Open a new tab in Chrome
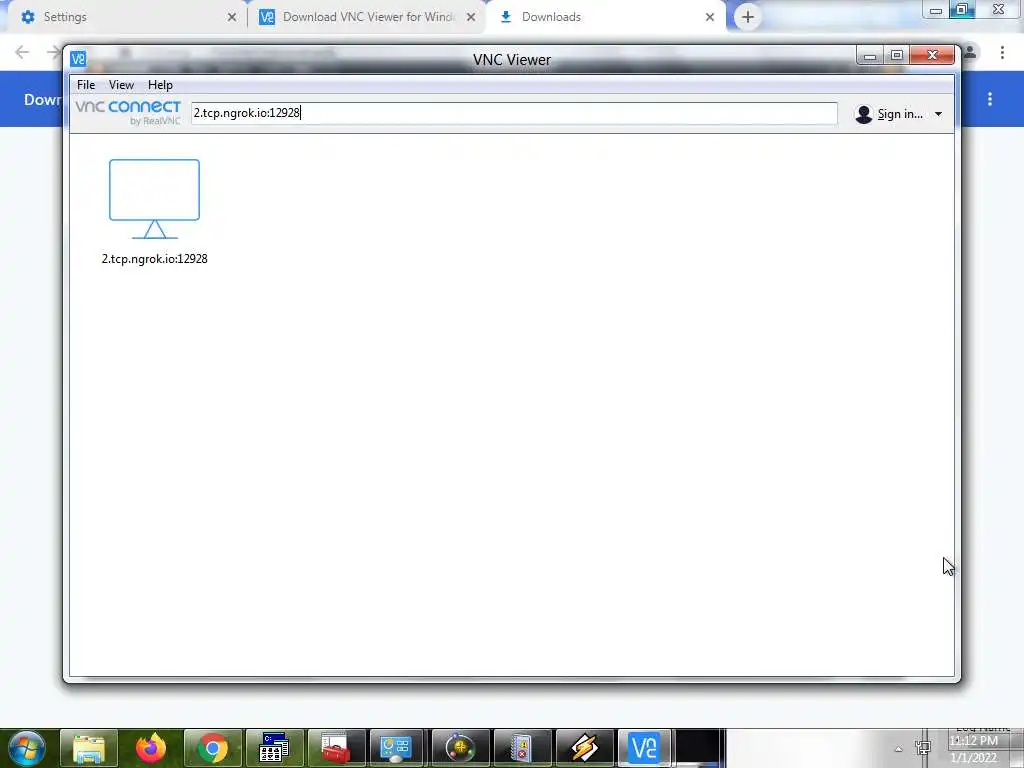Image resolution: width=1024 pixels, height=768 pixels. pos(748,17)
